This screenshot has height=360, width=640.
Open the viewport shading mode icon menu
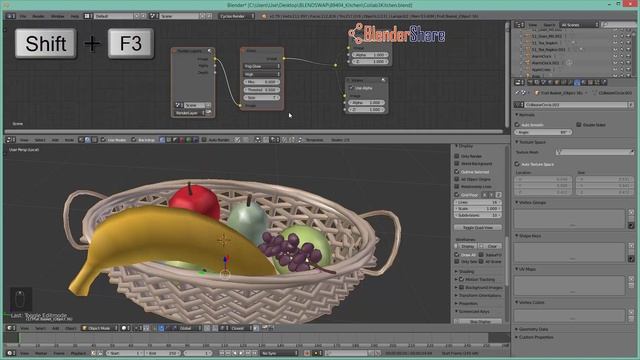[124, 328]
